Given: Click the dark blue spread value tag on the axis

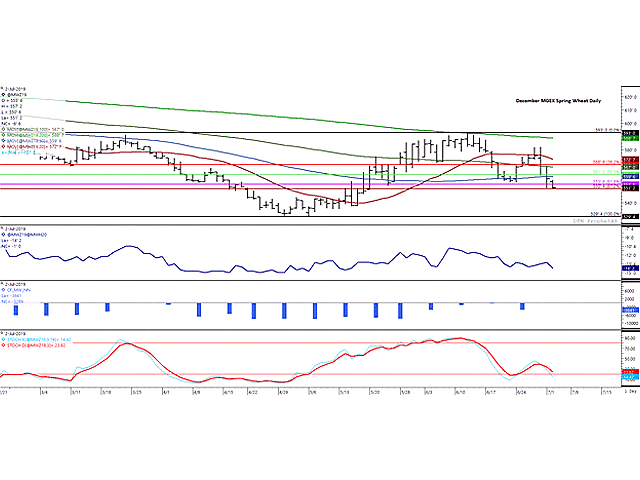Looking at the screenshot, I should point(630,268).
